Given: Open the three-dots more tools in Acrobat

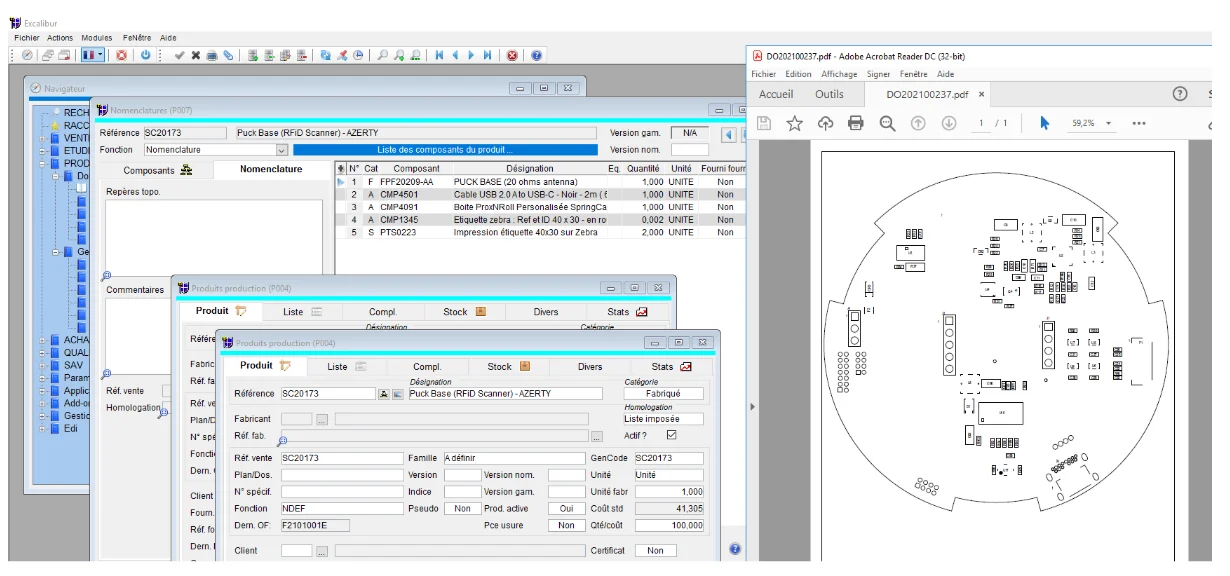Looking at the screenshot, I should [x=1138, y=123].
